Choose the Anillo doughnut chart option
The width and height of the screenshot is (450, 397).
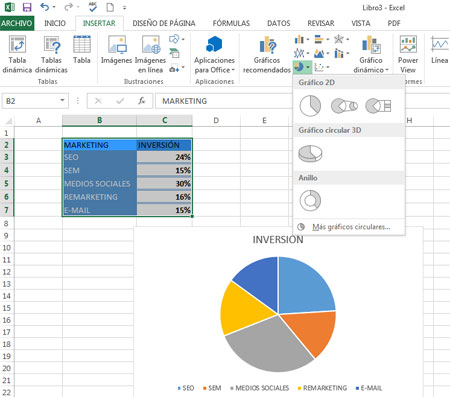tap(310, 201)
